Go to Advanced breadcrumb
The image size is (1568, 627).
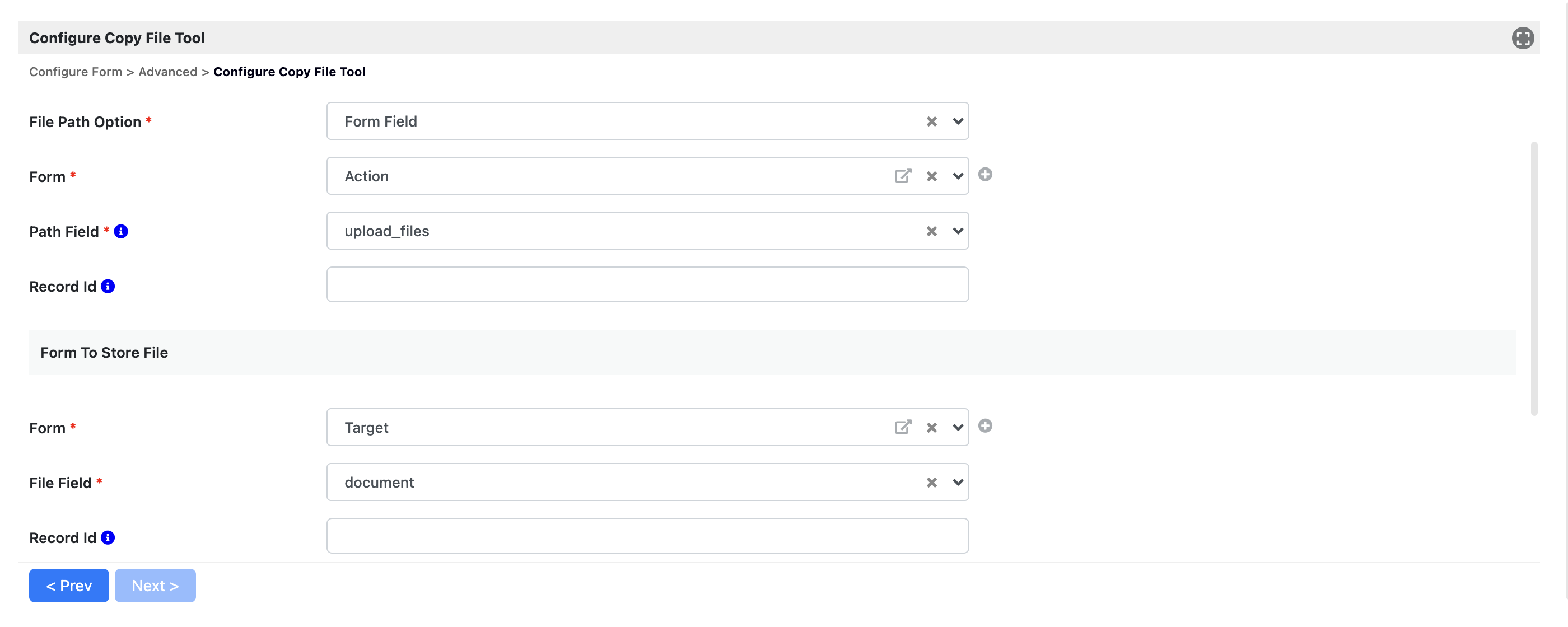point(167,72)
